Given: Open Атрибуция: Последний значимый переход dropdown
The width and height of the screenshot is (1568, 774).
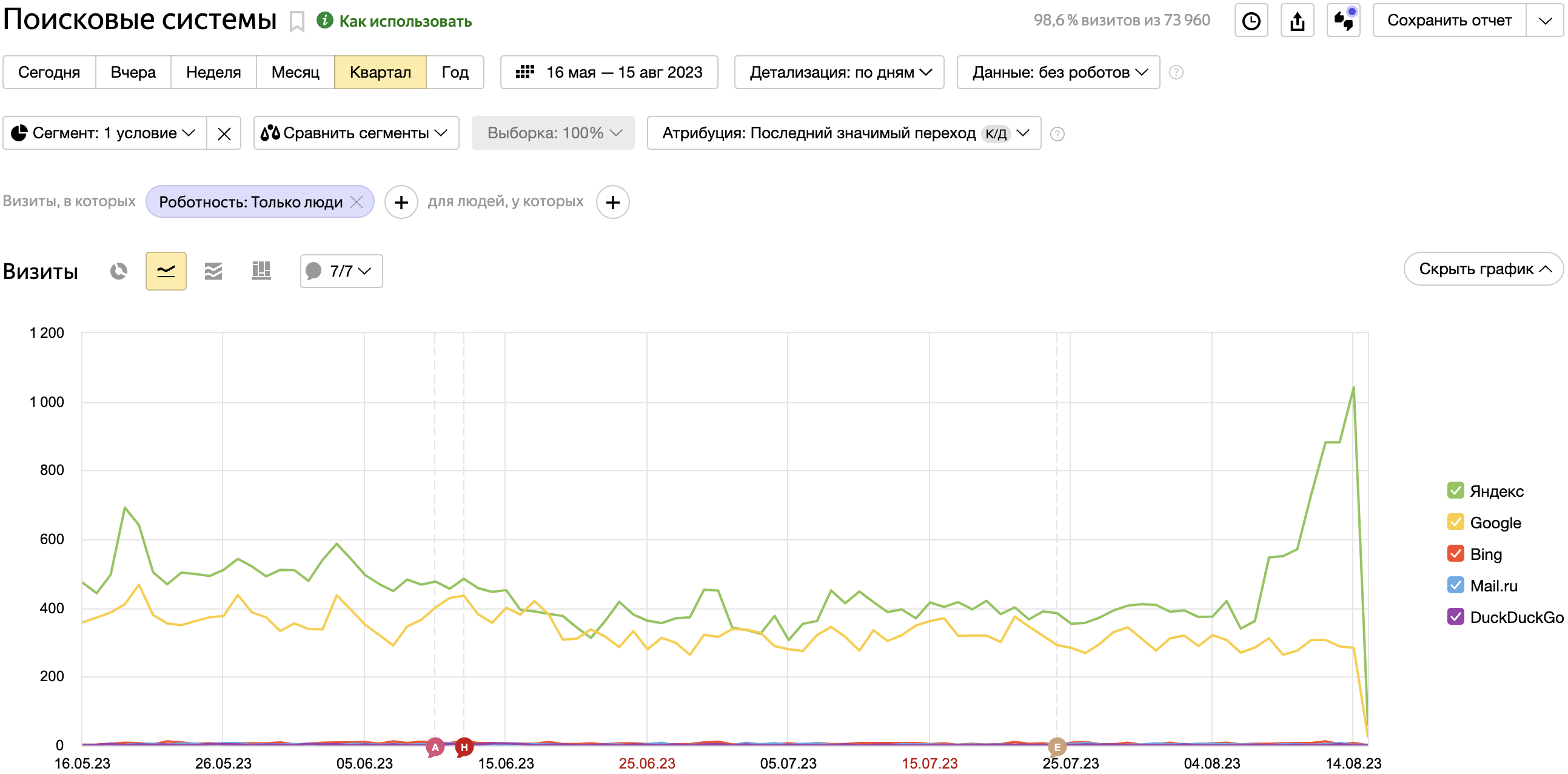Looking at the screenshot, I should [x=843, y=133].
